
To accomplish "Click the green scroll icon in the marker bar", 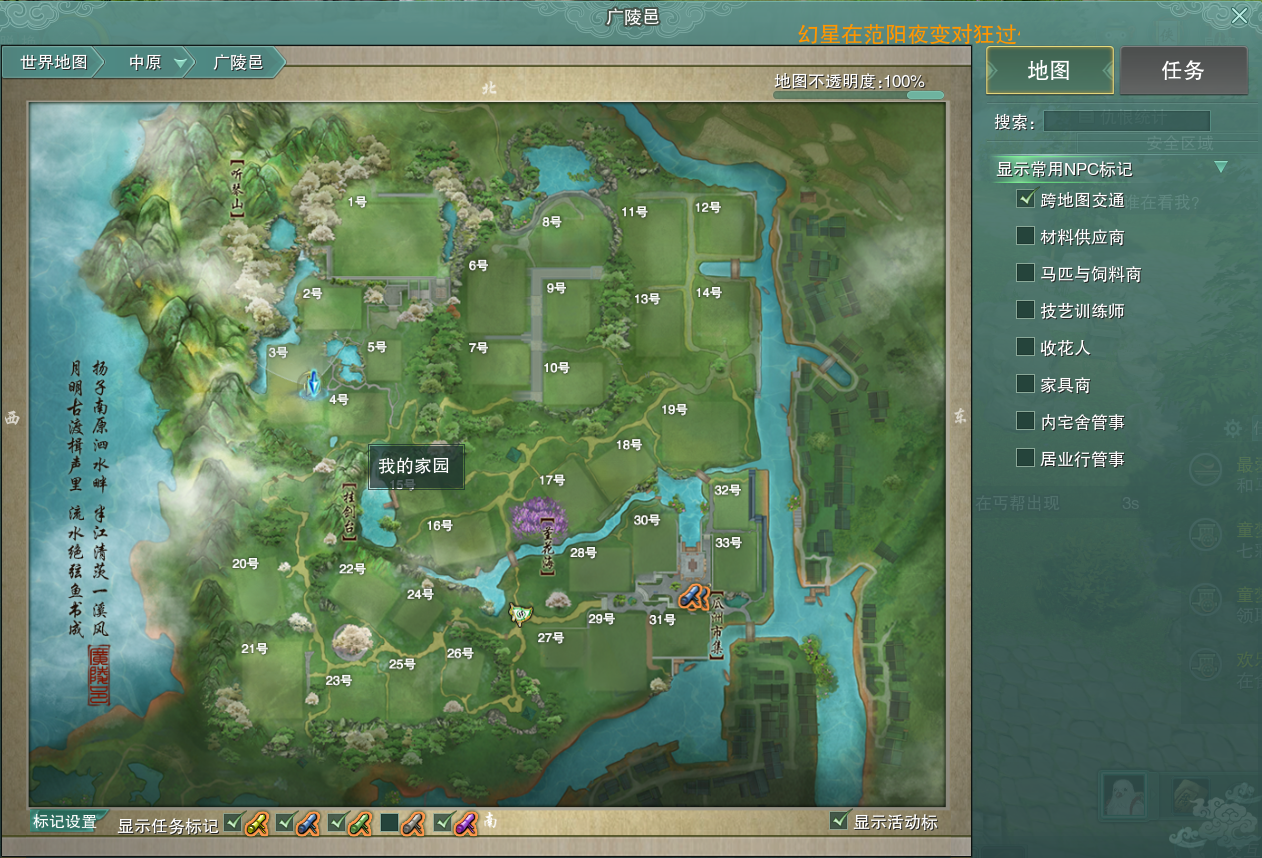I will tap(359, 824).
